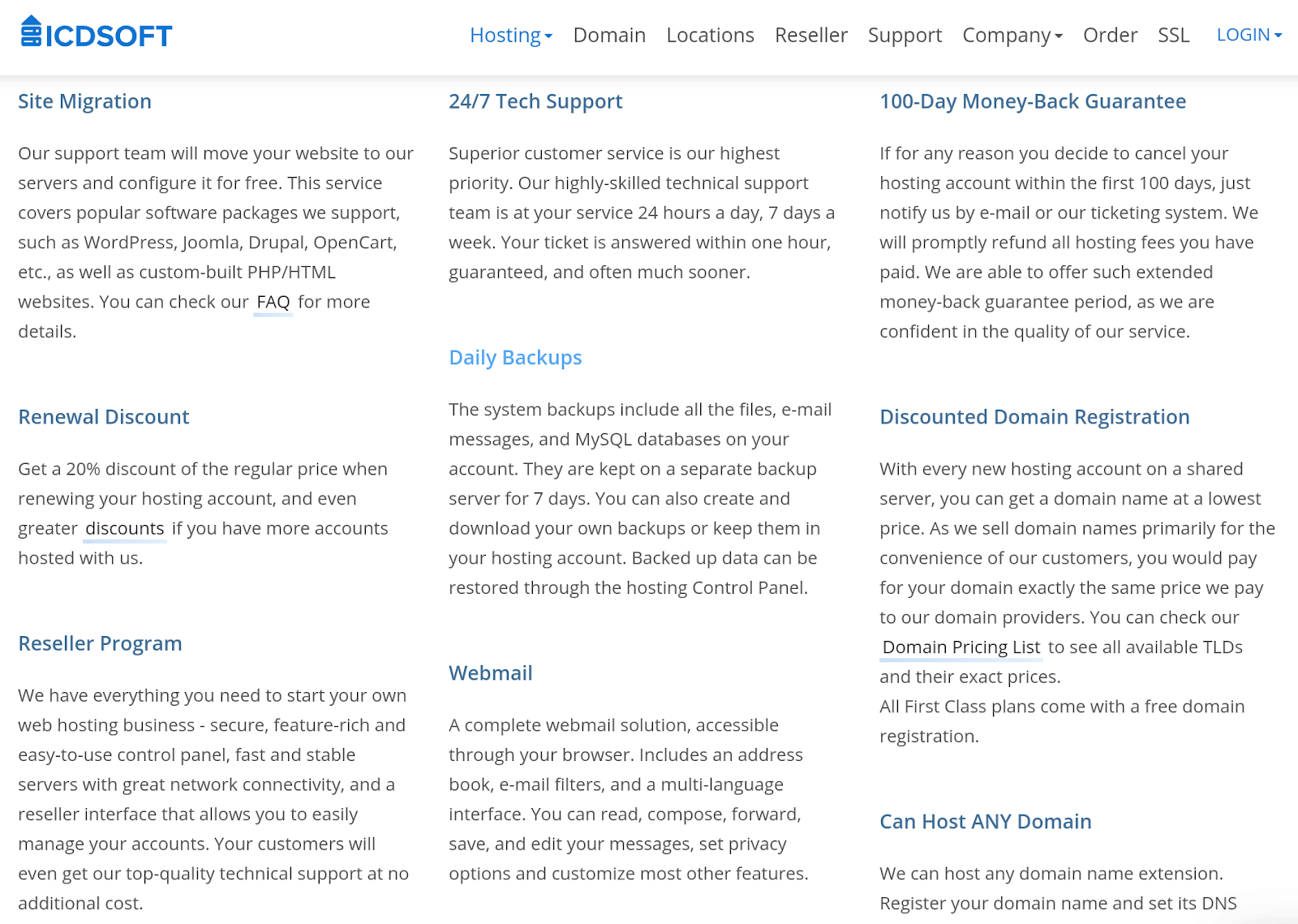Open the Order page

coord(1110,36)
